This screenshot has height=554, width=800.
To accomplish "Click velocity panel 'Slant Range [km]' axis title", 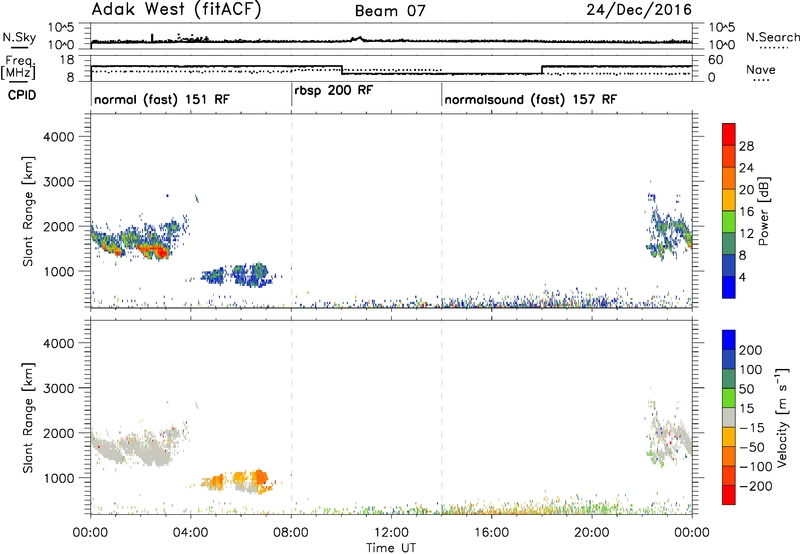I will [x=29, y=418].
